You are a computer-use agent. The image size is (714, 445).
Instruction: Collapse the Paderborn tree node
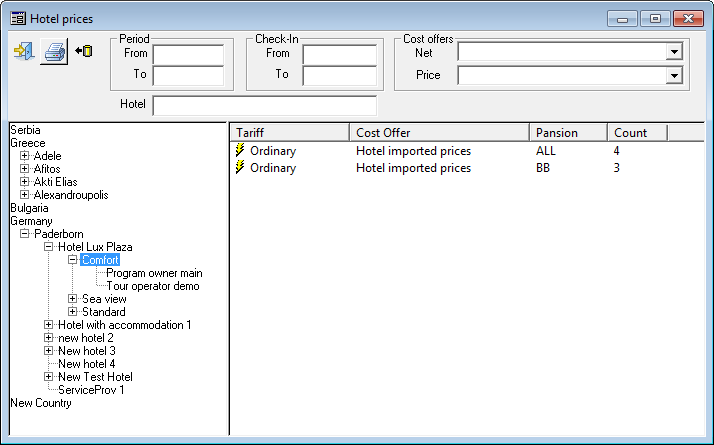25,234
